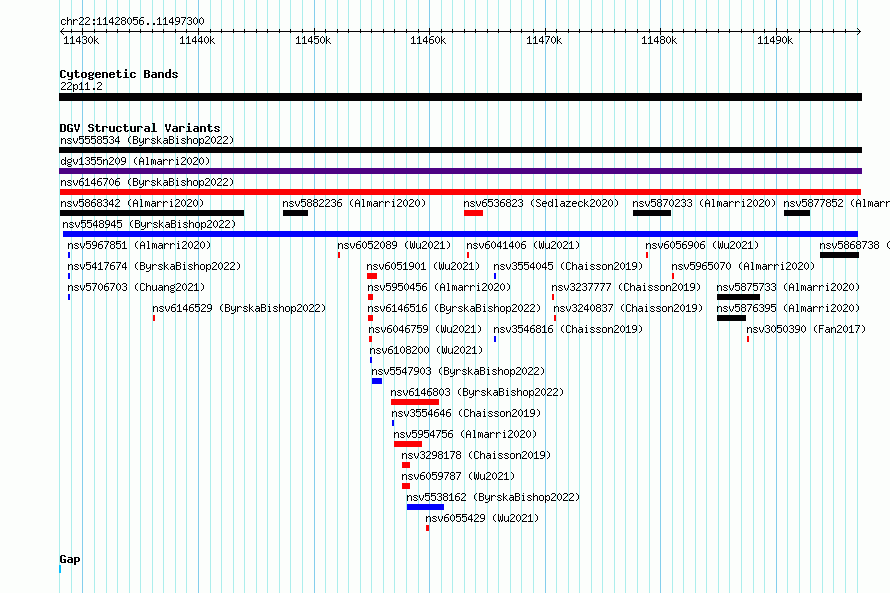Click the nsv6041406 (Wu2021) label
The width and height of the screenshot is (890, 593).
[523, 245]
